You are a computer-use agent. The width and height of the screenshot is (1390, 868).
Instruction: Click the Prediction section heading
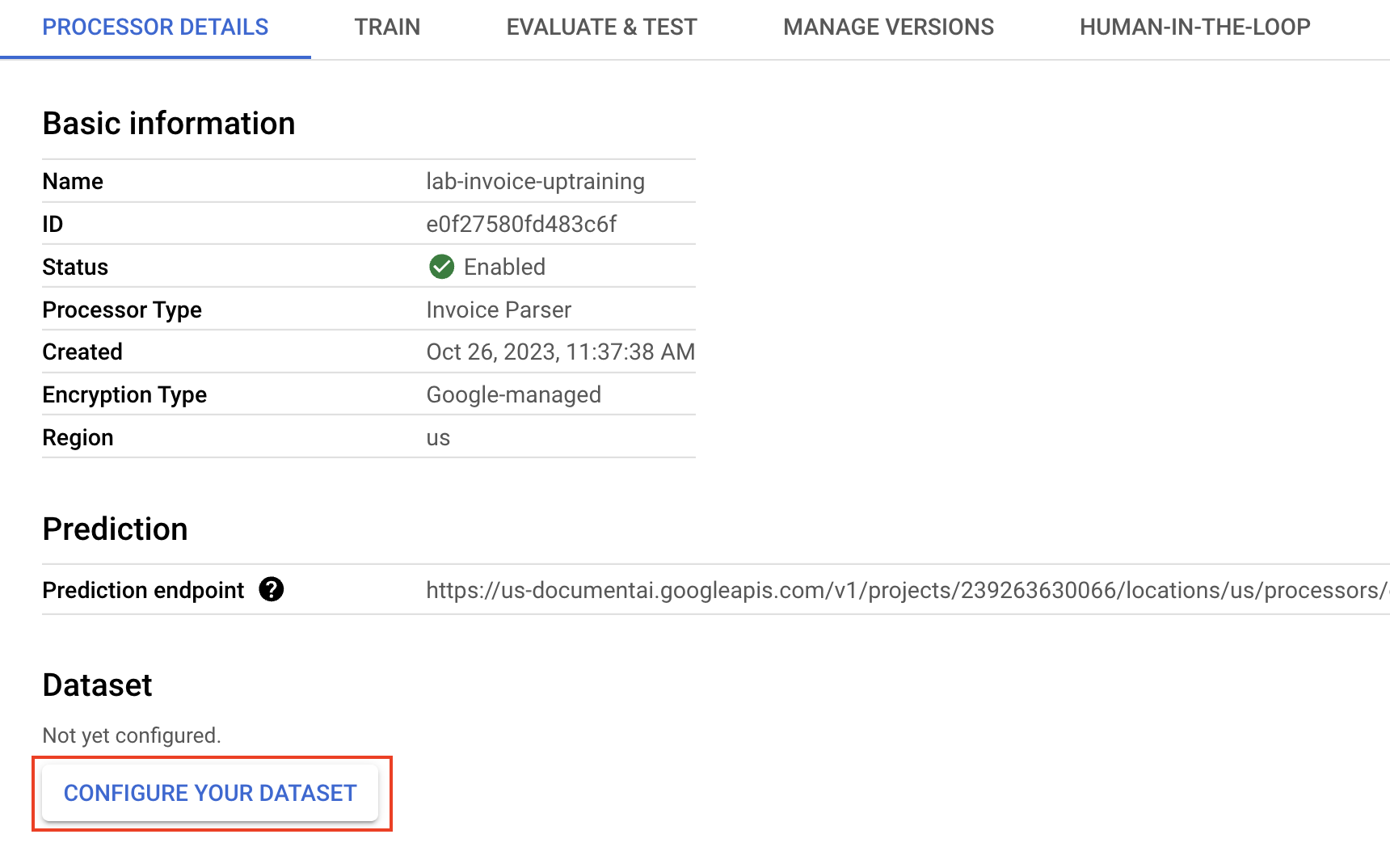115,529
